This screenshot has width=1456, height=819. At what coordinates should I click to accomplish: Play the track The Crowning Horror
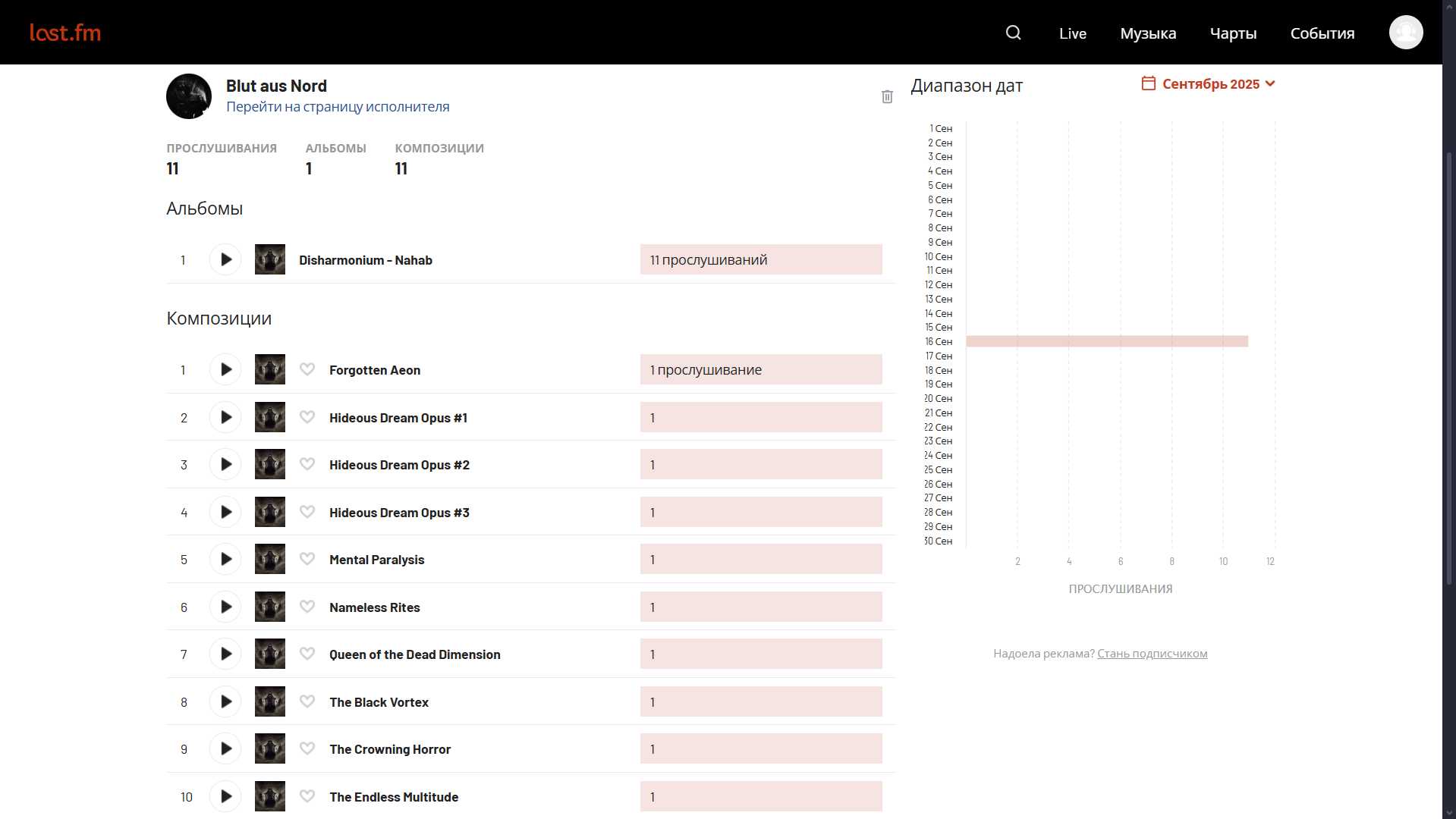pyautogui.click(x=225, y=748)
